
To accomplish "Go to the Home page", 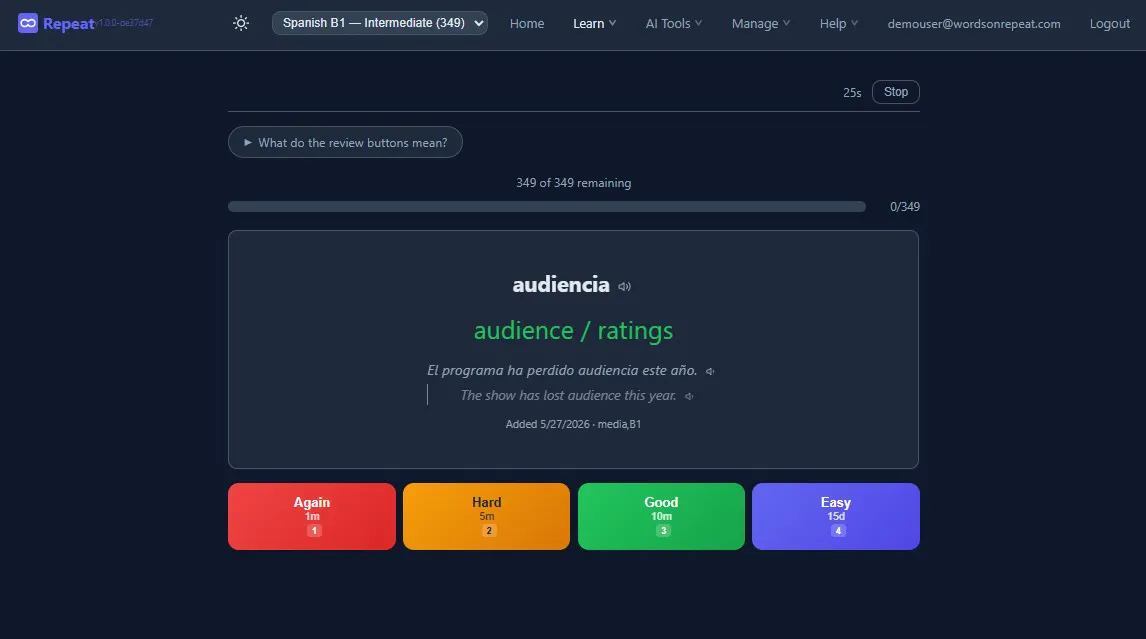I will tap(527, 23).
